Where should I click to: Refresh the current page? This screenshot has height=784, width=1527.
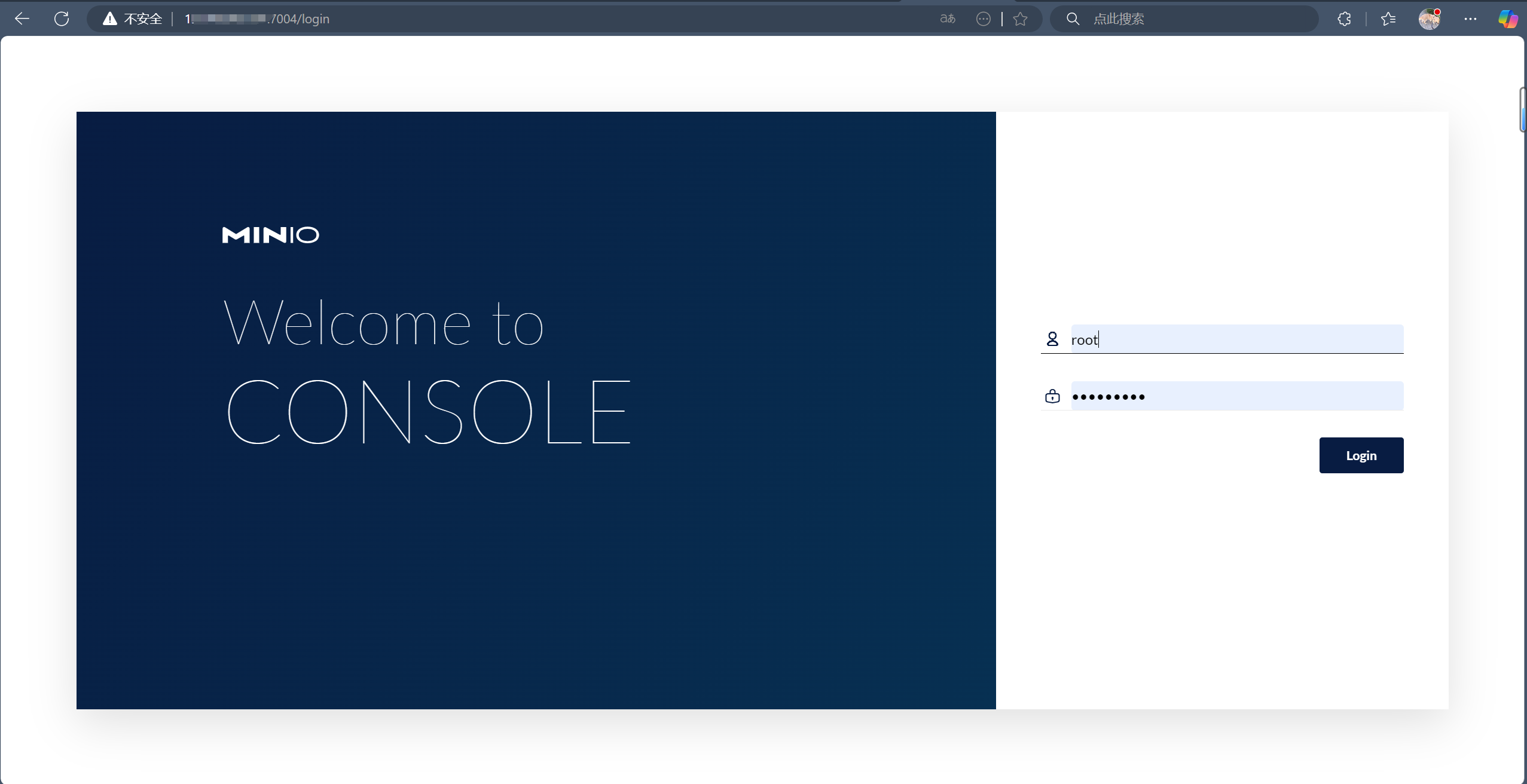[62, 19]
